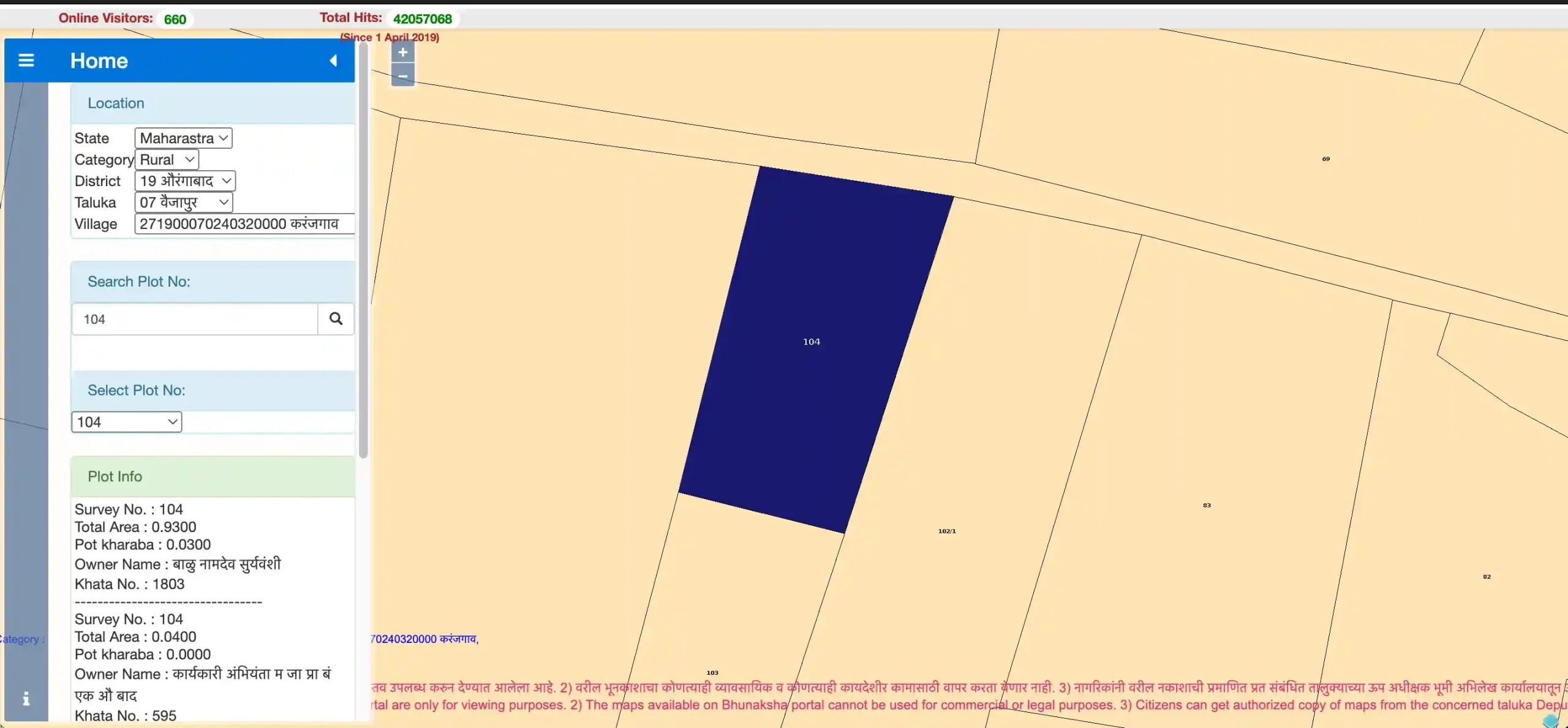The height and width of the screenshot is (728, 1568).
Task: Open the info icon in sidebar
Action: (26, 699)
